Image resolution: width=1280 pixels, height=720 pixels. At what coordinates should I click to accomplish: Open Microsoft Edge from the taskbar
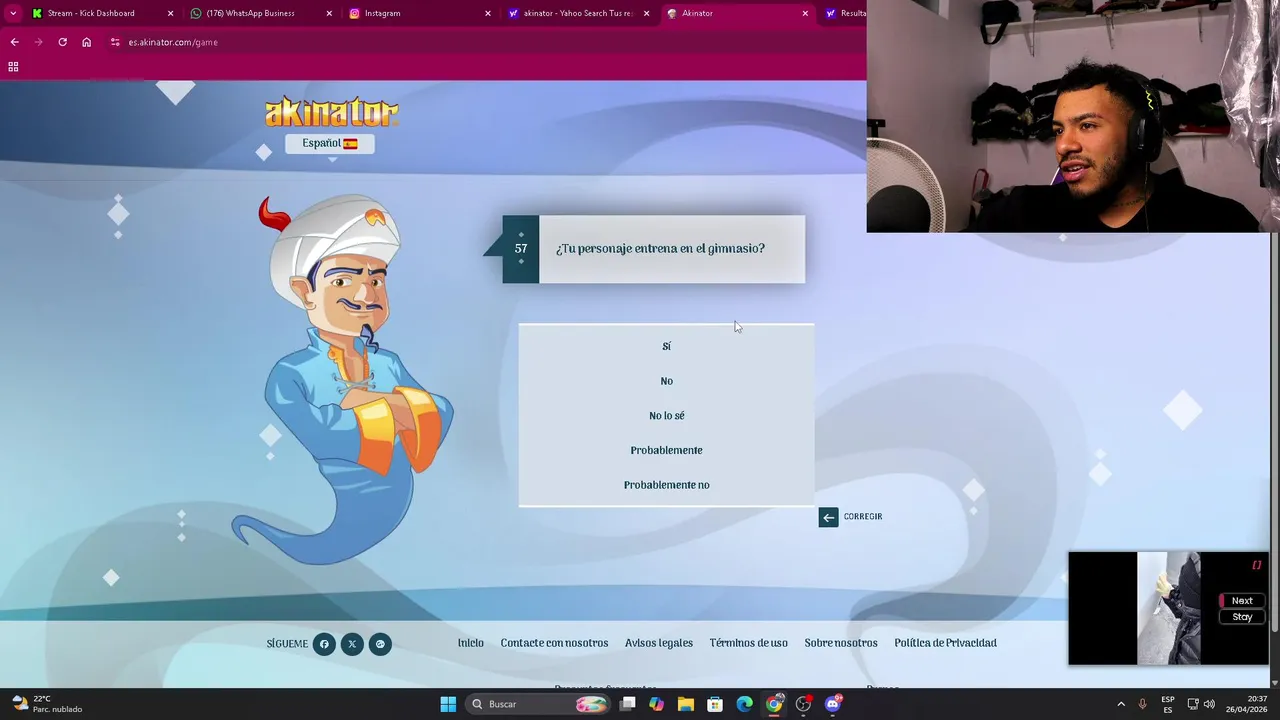click(x=745, y=704)
